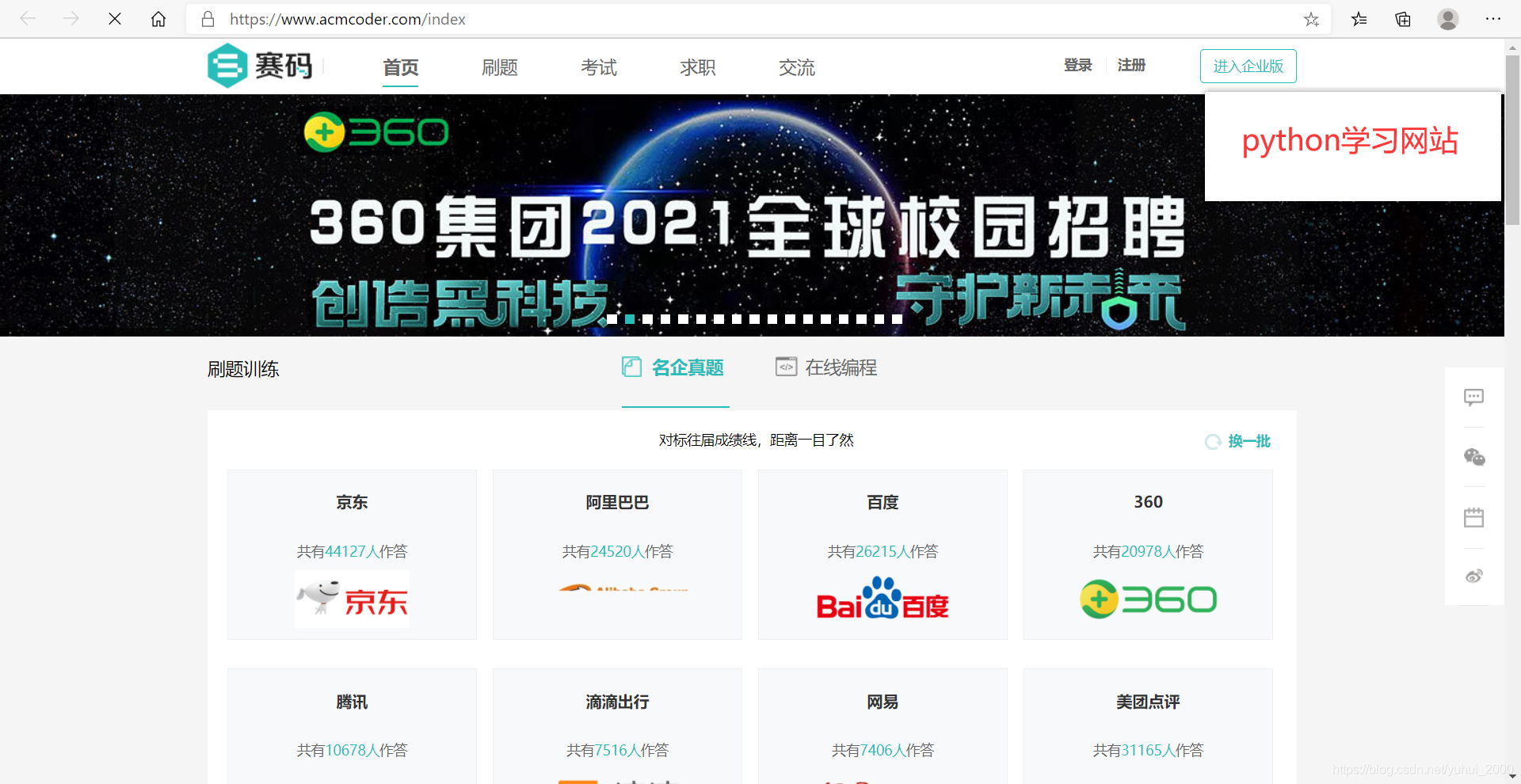This screenshot has width=1521, height=784.
Task: Click the lock icon in address bar
Action: click(208, 19)
